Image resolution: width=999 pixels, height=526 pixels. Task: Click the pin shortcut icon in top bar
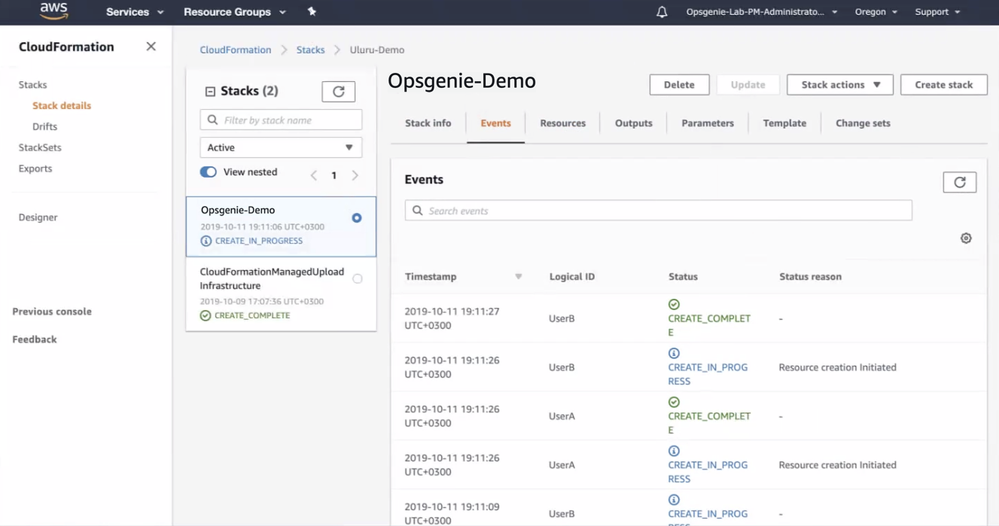[x=312, y=12]
